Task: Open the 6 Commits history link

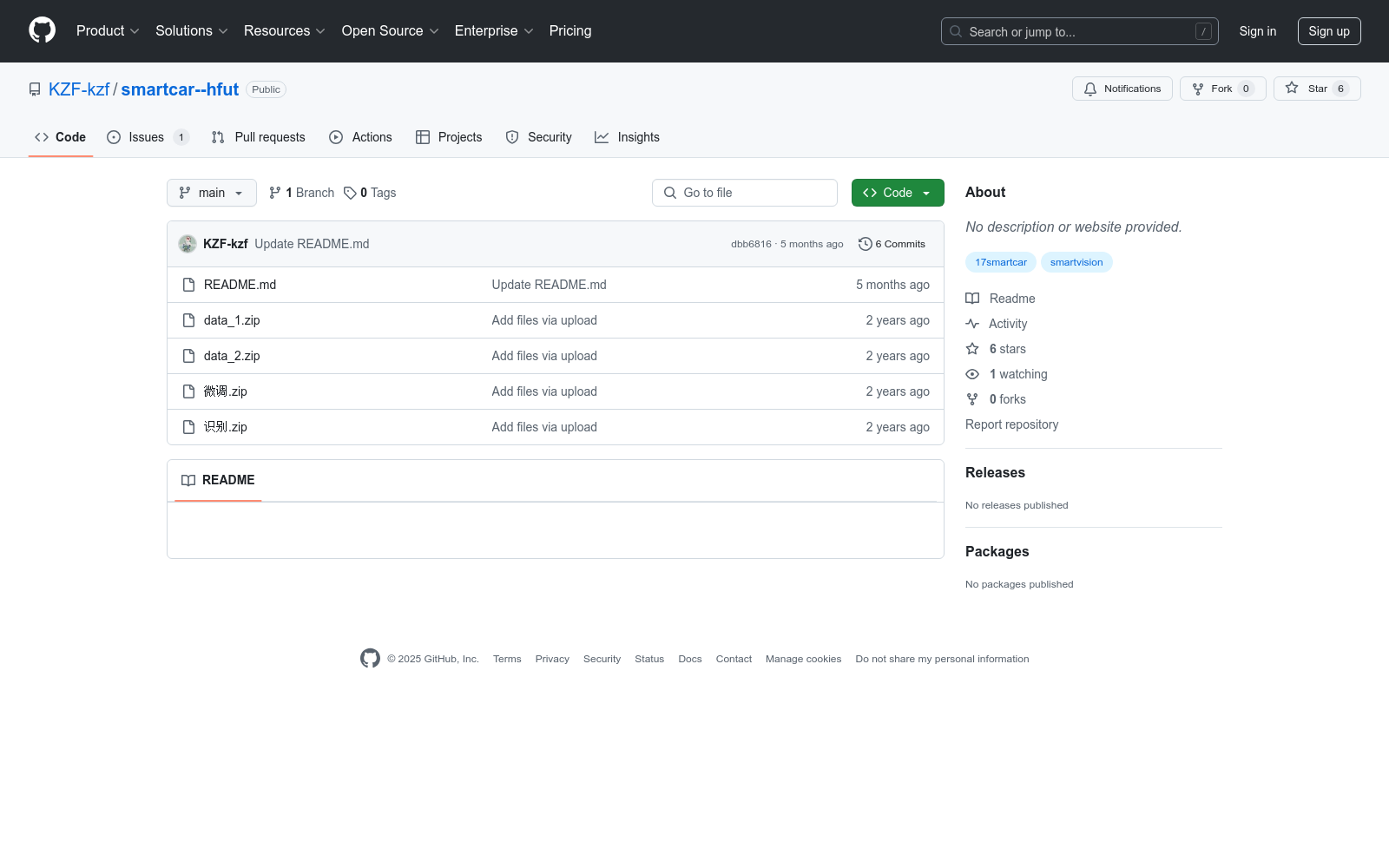Action: [x=892, y=244]
